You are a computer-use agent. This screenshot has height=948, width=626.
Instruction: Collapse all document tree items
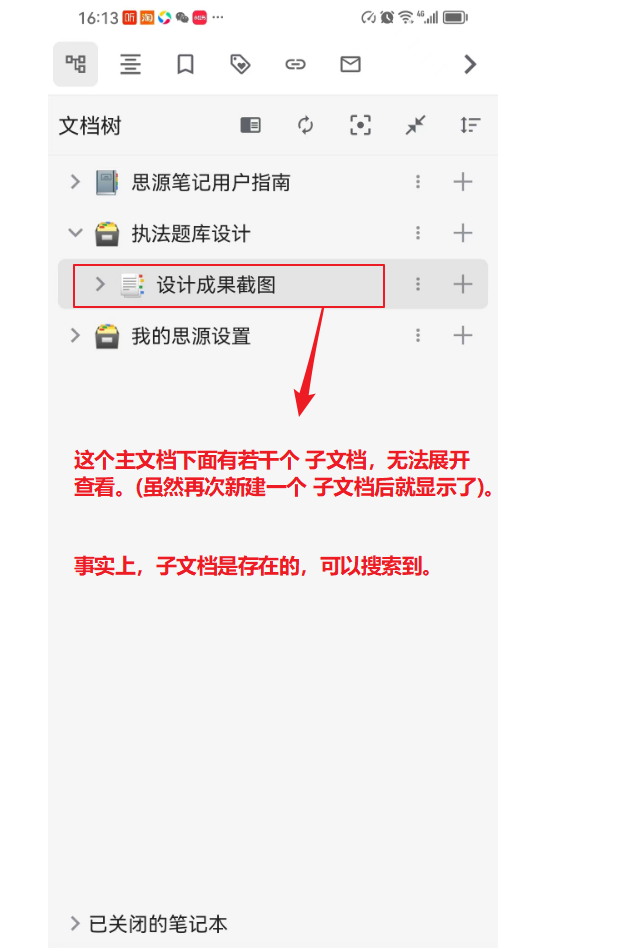tap(416, 125)
